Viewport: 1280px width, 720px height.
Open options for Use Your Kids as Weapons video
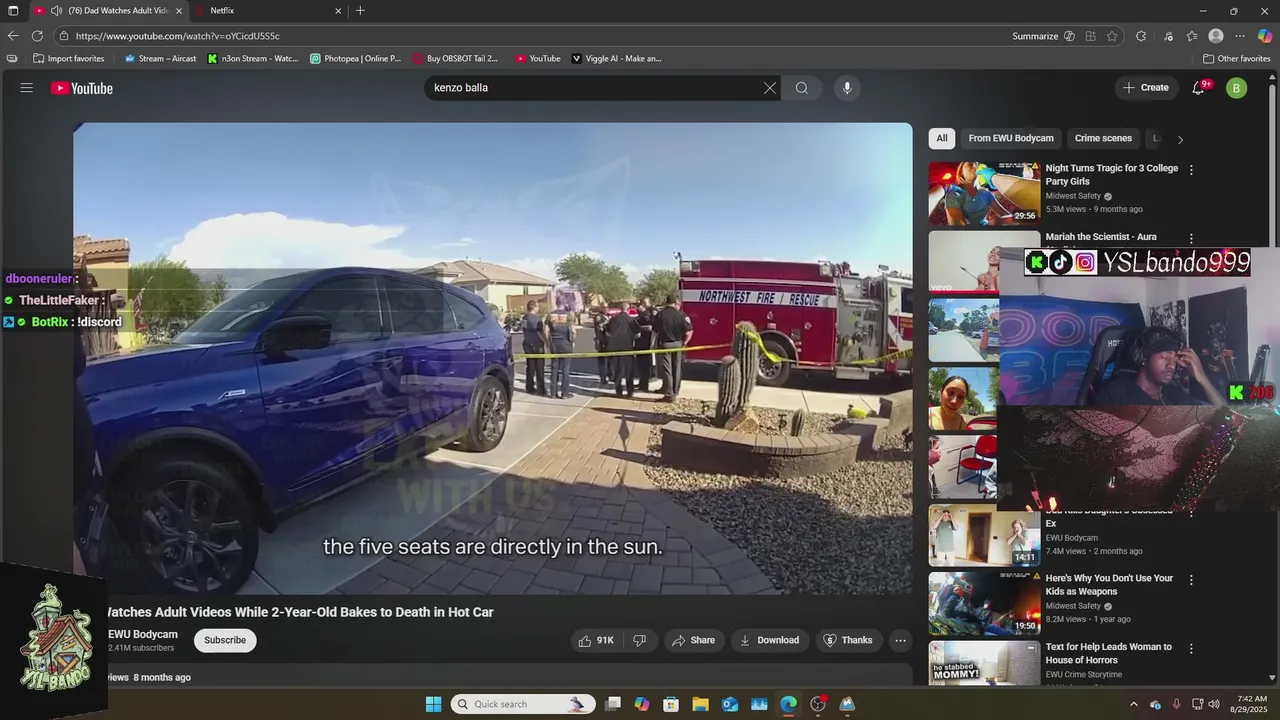click(x=1191, y=580)
